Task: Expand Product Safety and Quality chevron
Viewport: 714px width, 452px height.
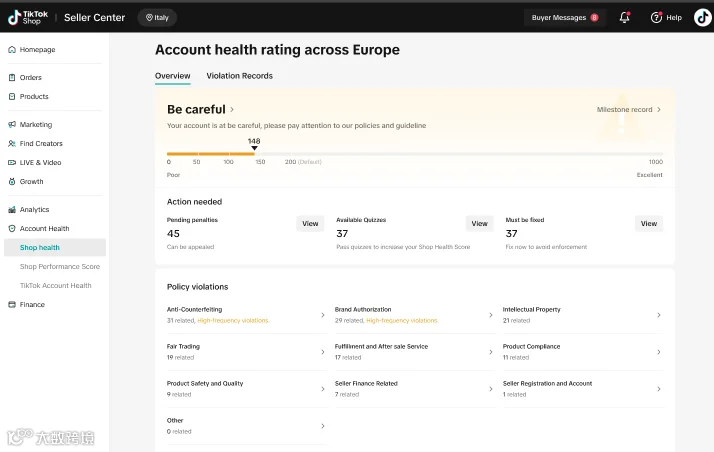Action: pyautogui.click(x=323, y=389)
